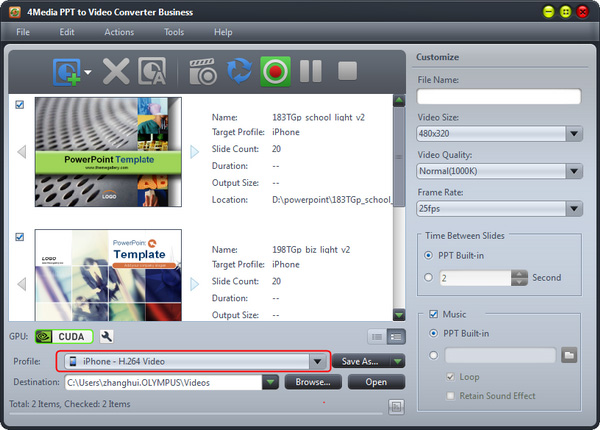This screenshot has height=430, width=600.
Task: Click the Open destination button
Action: 376,382
